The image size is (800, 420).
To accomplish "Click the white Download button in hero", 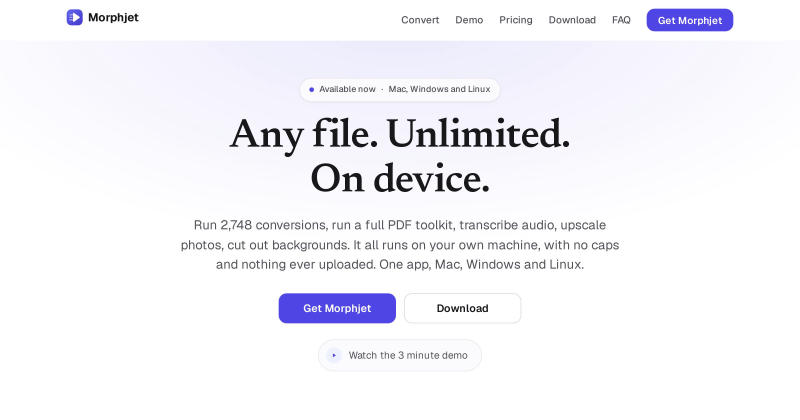I will click(462, 308).
